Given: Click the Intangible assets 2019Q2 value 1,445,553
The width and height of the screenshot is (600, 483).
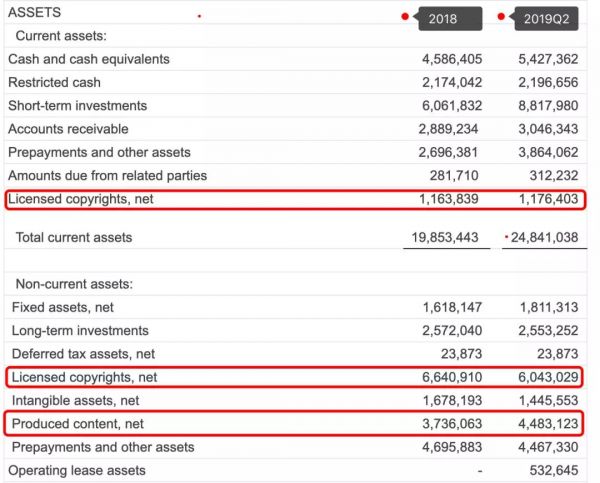Looking at the screenshot, I should click(548, 401).
